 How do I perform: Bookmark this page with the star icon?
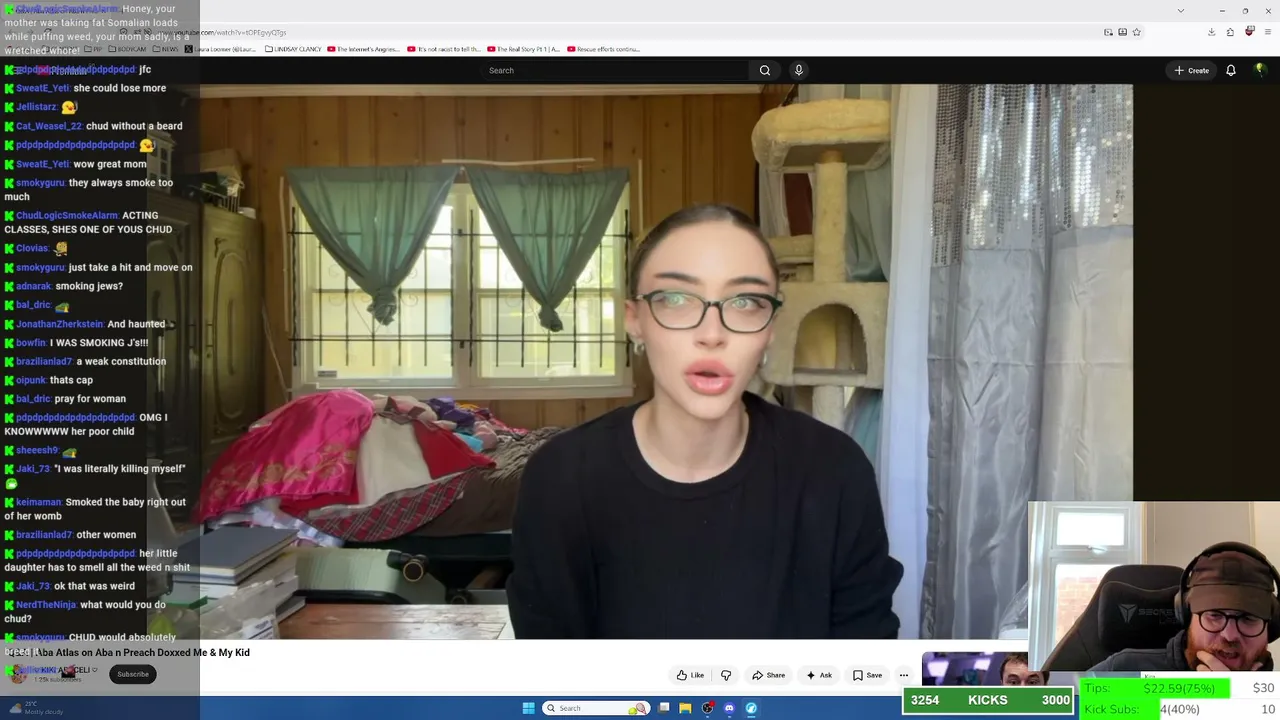(1137, 32)
